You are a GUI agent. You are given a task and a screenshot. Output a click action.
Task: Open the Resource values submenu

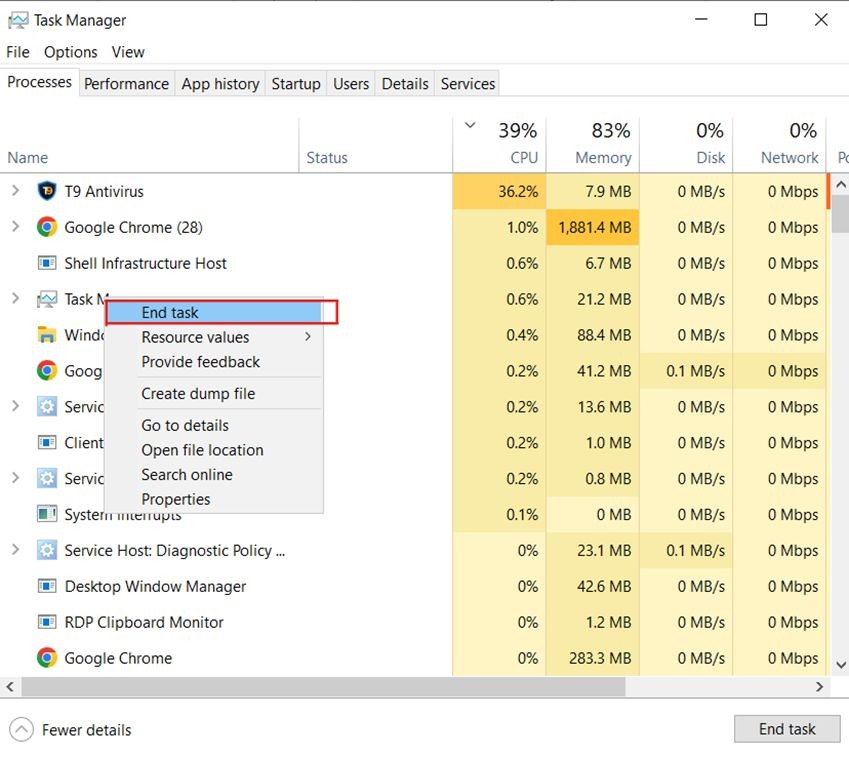coord(195,337)
